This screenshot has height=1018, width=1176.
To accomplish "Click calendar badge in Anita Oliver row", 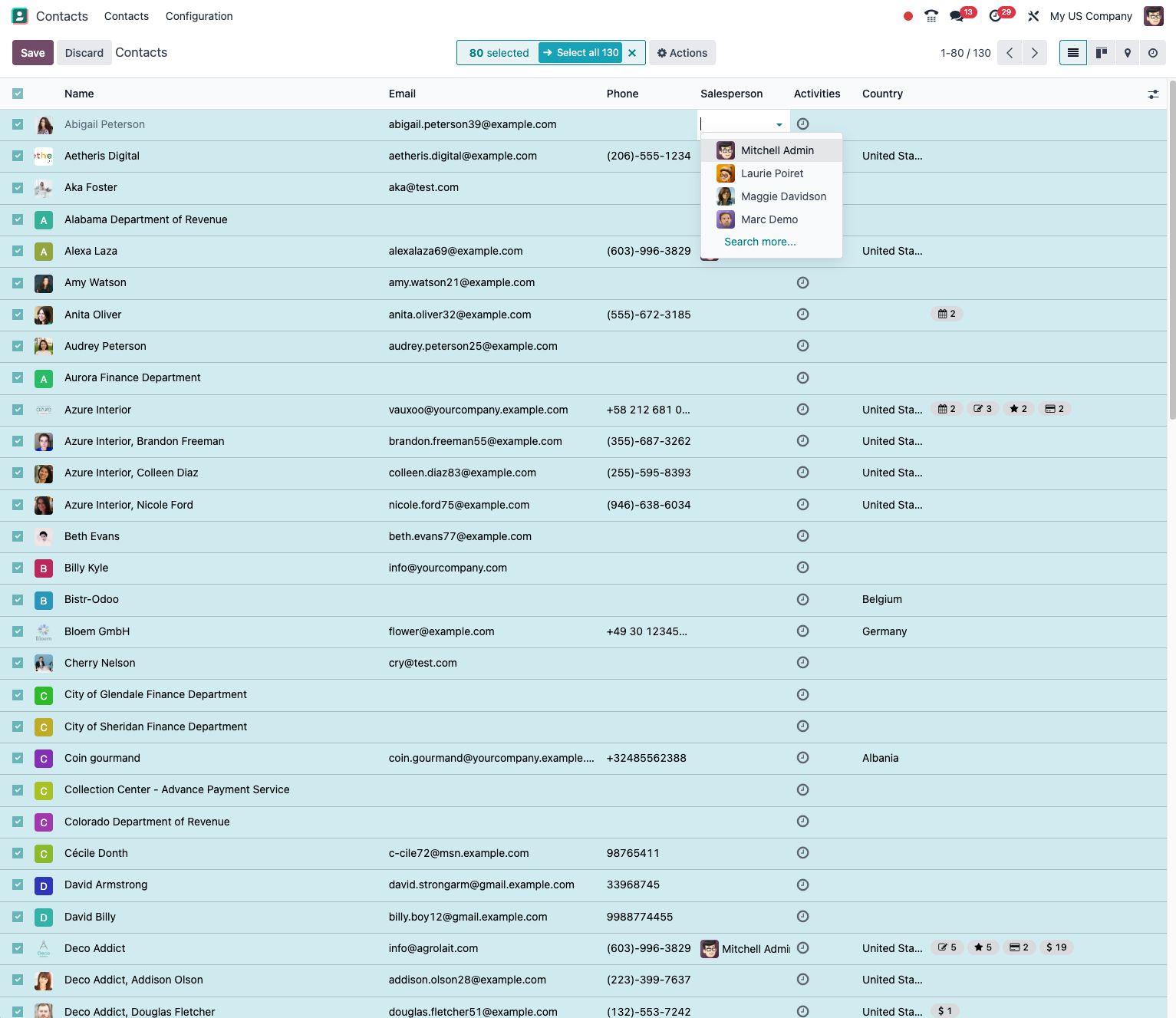I will [947, 314].
